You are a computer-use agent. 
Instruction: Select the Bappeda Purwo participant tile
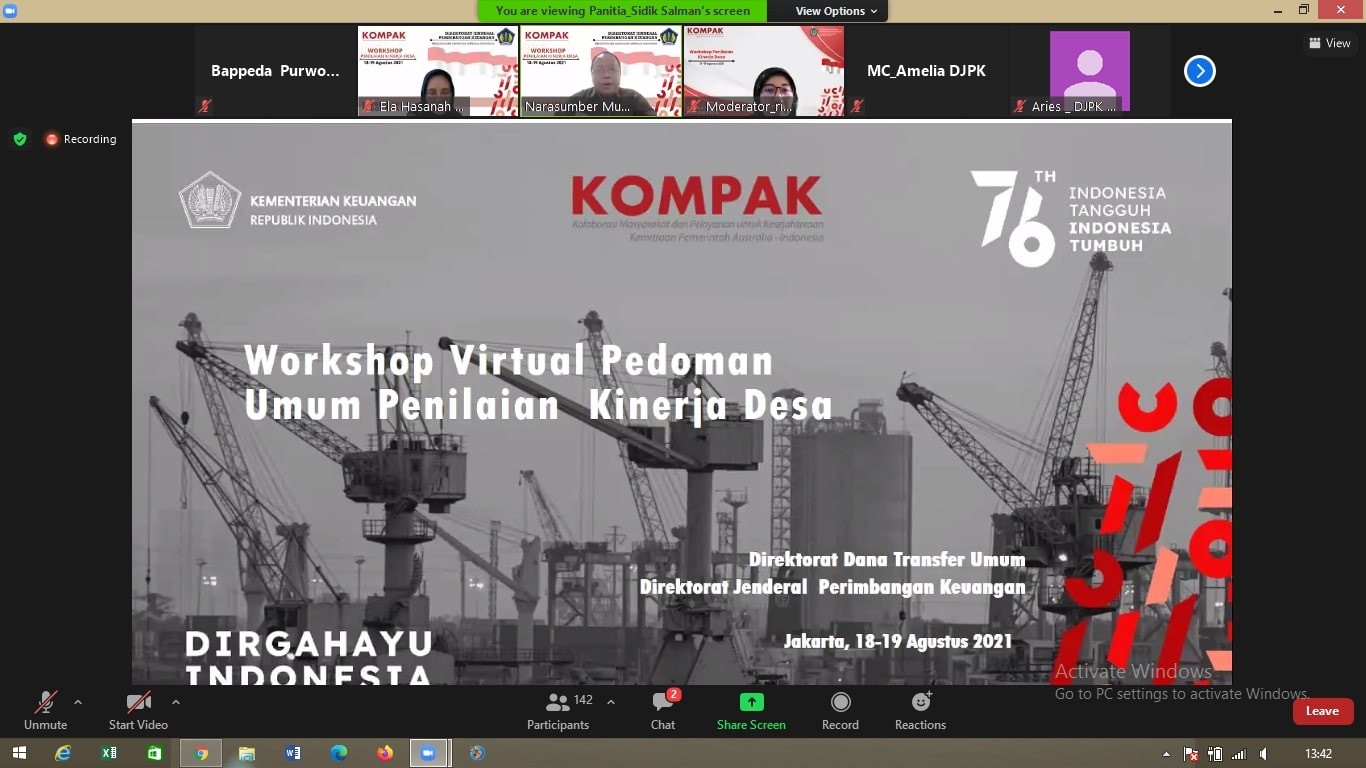(275, 71)
